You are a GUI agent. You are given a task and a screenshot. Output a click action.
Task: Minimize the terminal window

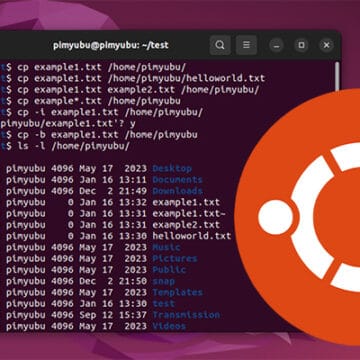click(x=276, y=45)
